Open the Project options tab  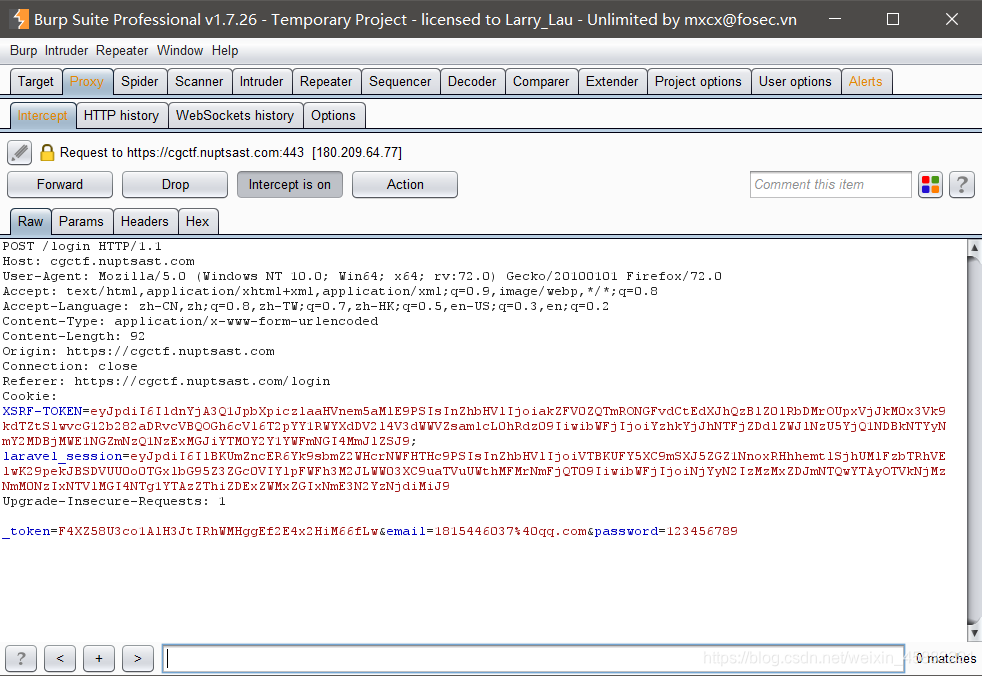coord(698,81)
